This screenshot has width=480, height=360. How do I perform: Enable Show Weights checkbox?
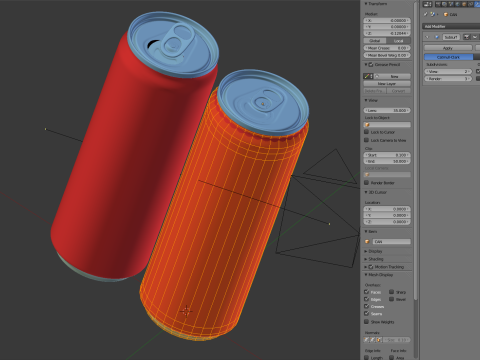click(367, 321)
